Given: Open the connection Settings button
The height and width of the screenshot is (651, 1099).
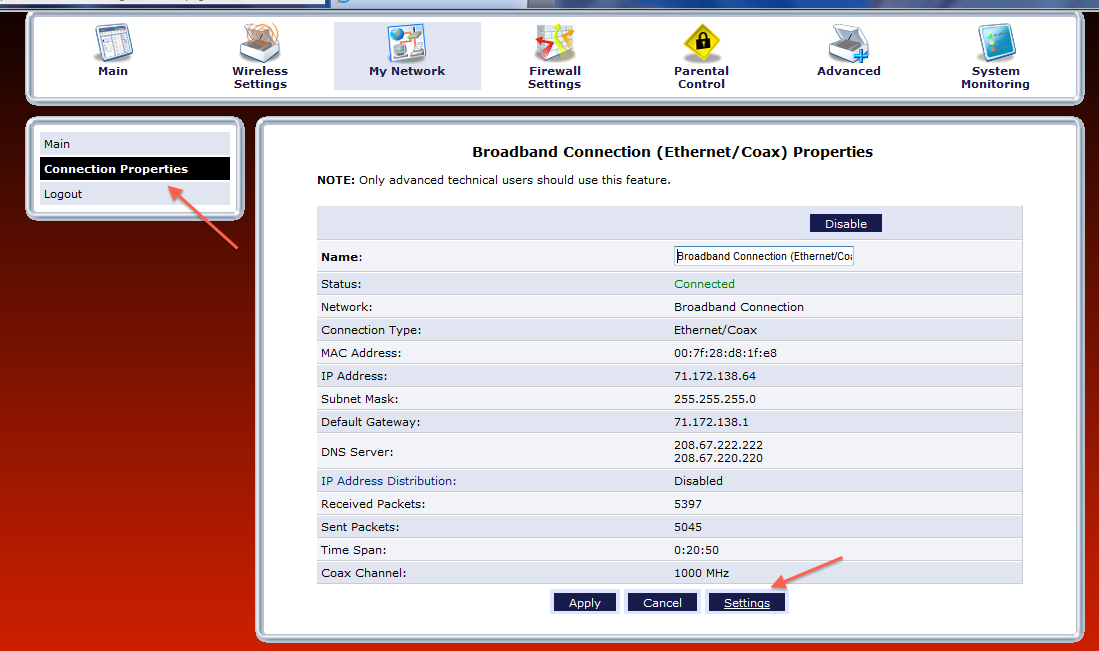Looking at the screenshot, I should pyautogui.click(x=746, y=603).
